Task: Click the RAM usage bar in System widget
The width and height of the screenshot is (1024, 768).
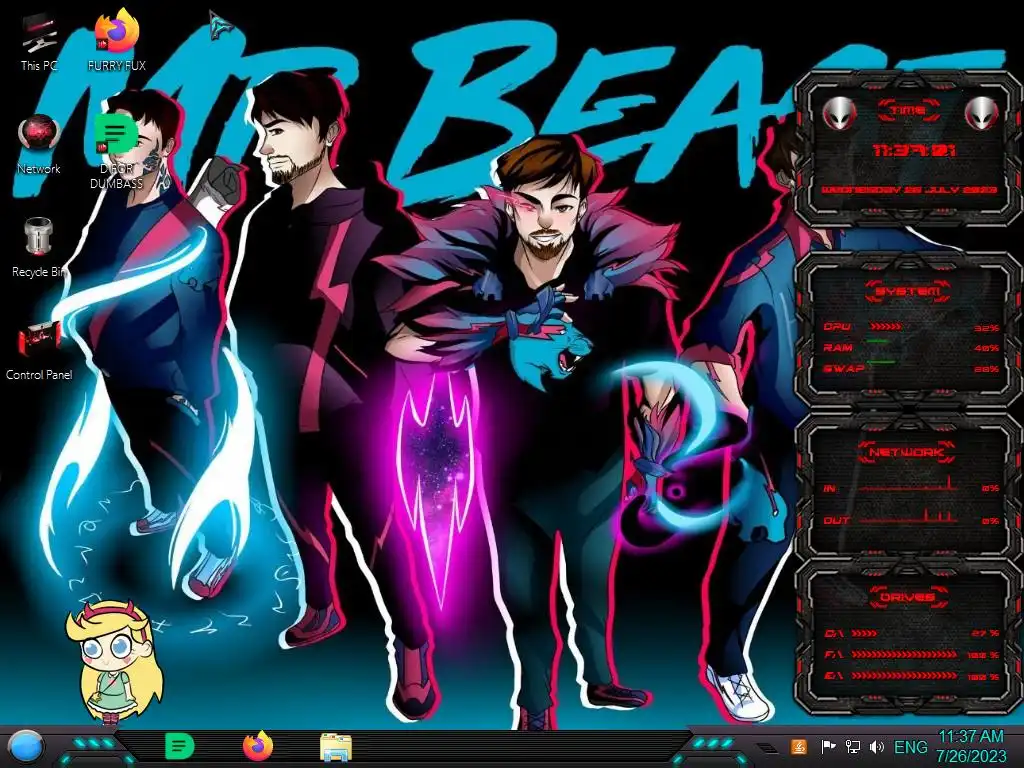Action: tap(877, 342)
